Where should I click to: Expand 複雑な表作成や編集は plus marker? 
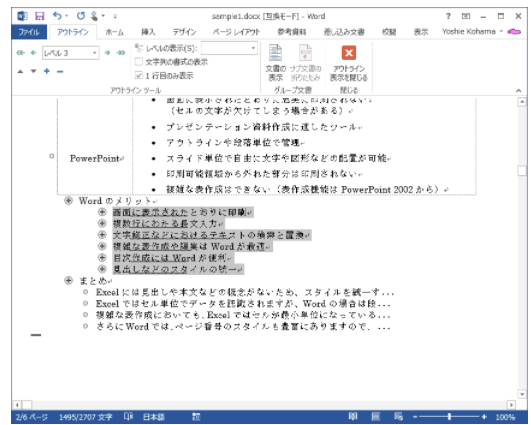(x=102, y=246)
